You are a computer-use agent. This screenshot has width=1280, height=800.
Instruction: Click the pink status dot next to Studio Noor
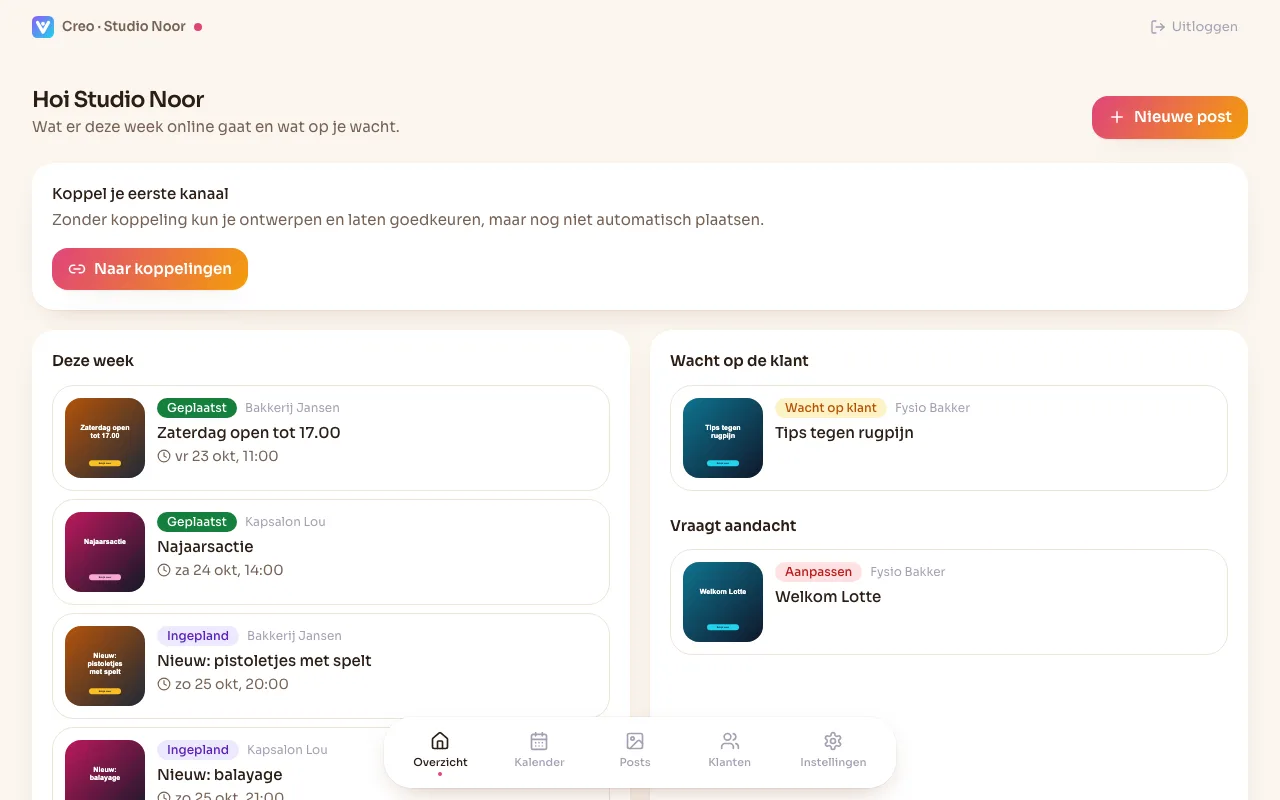coord(198,27)
